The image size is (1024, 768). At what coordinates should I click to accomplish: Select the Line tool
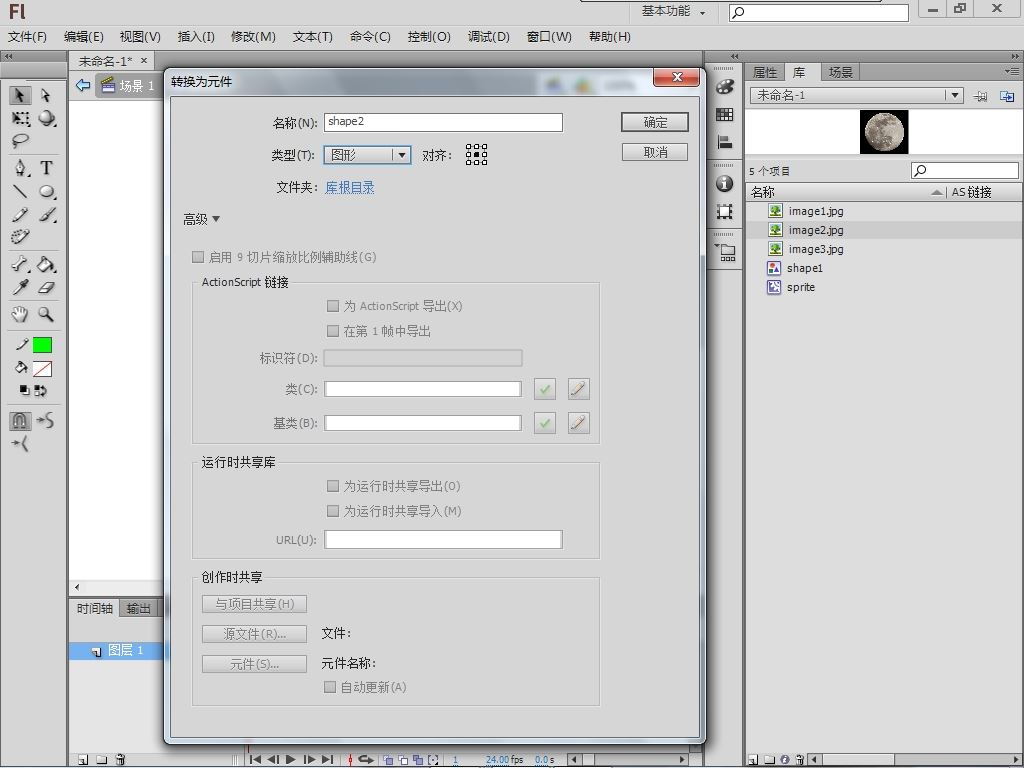[x=20, y=191]
